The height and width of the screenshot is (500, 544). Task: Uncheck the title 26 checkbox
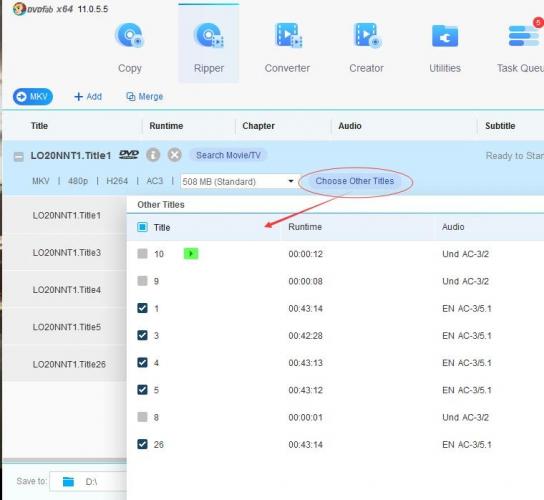tap(142, 444)
